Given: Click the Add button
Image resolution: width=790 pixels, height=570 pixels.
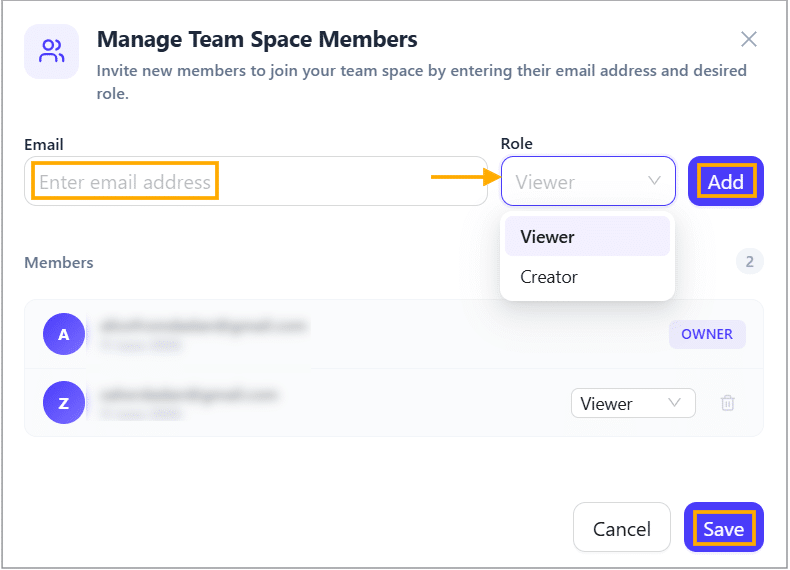Looking at the screenshot, I should coord(726,181).
